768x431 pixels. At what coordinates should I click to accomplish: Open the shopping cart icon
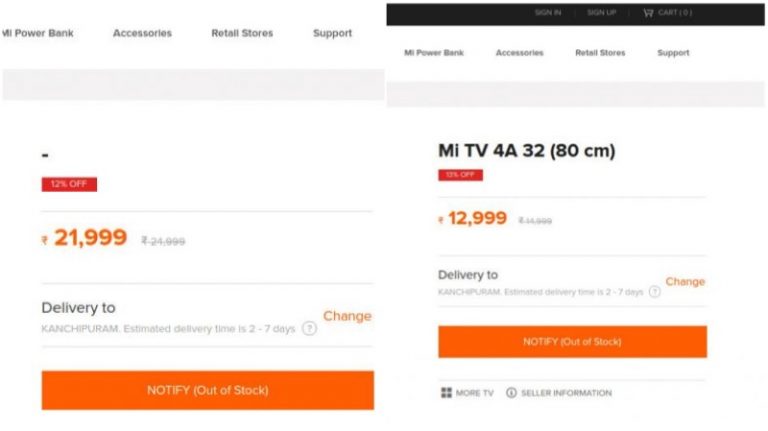click(649, 13)
